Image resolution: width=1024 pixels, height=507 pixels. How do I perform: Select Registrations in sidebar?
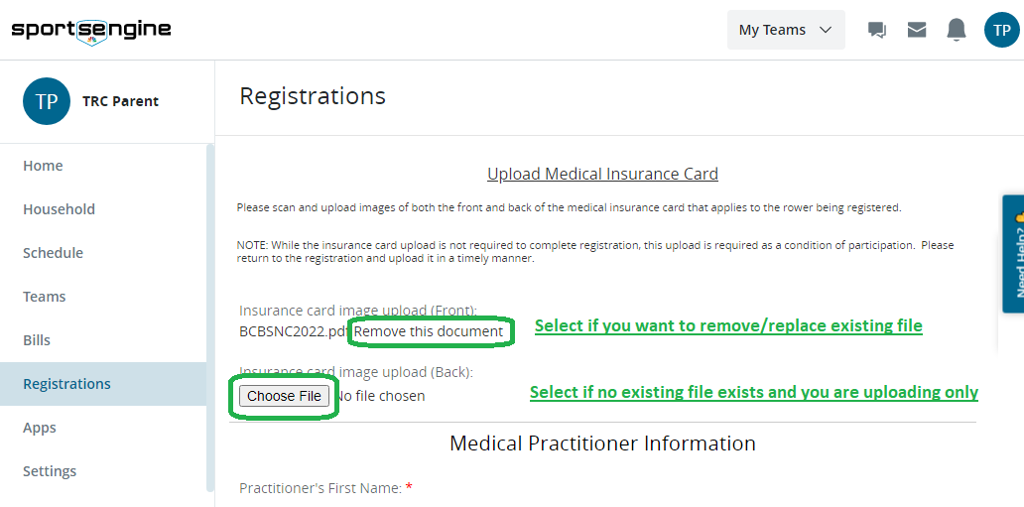[x=67, y=384]
